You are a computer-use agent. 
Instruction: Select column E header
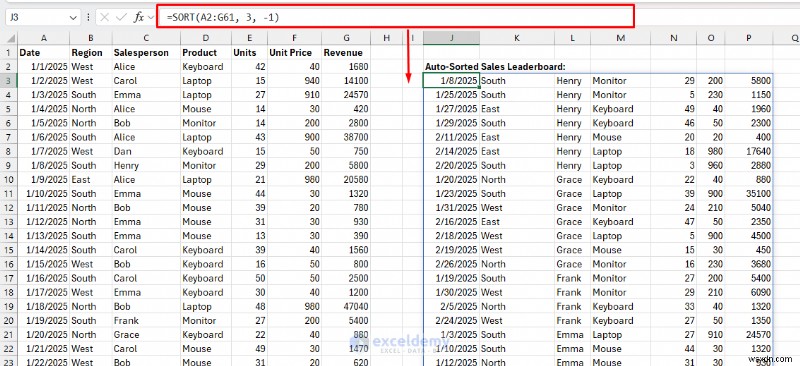[x=249, y=38]
